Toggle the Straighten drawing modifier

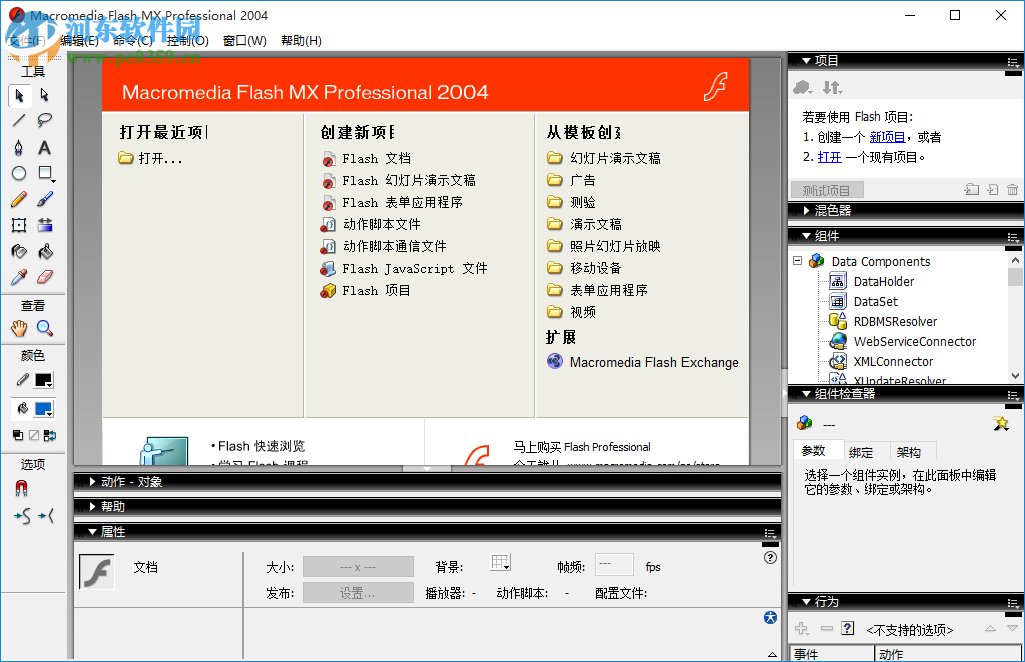[44, 515]
